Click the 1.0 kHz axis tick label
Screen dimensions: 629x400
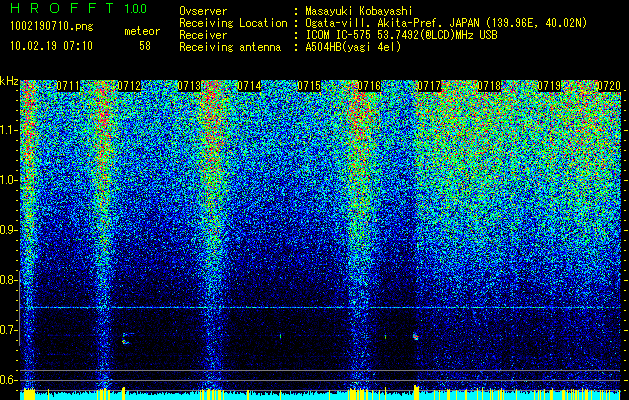[9, 180]
